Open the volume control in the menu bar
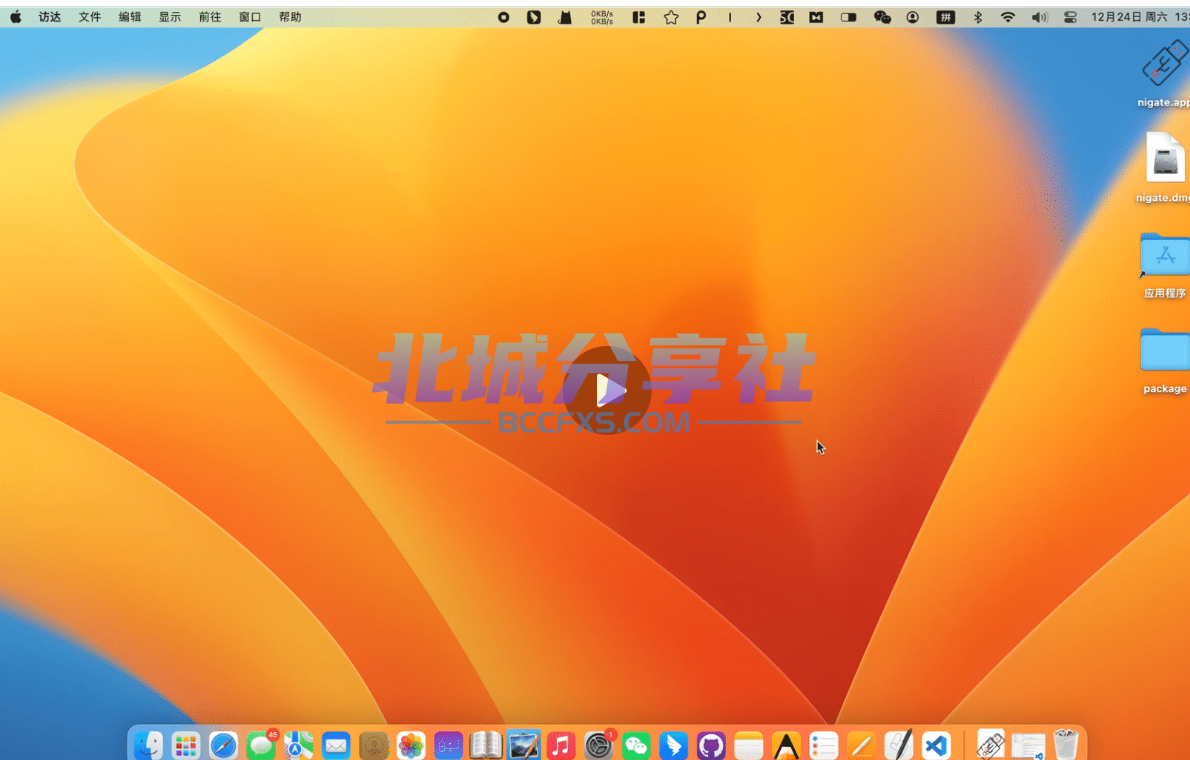 tap(1040, 17)
